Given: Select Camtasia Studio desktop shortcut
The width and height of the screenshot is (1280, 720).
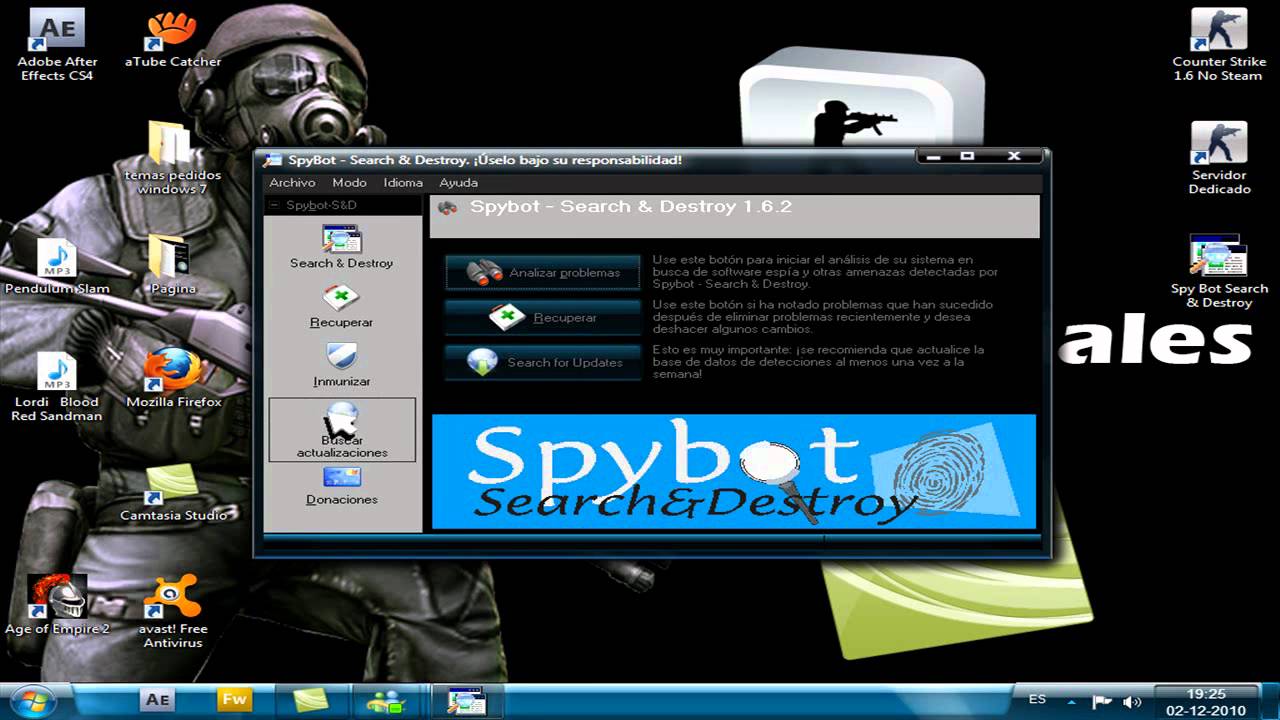Looking at the screenshot, I should (x=173, y=494).
